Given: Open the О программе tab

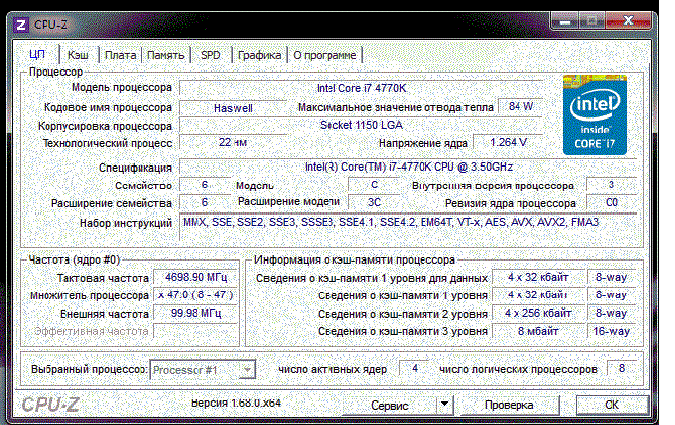Looking at the screenshot, I should point(325,55).
